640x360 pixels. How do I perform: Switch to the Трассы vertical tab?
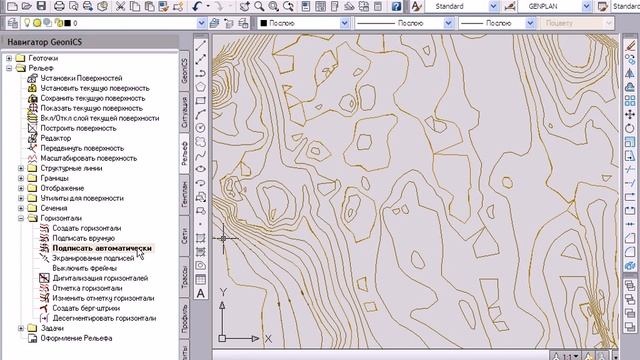pyautogui.click(x=184, y=276)
